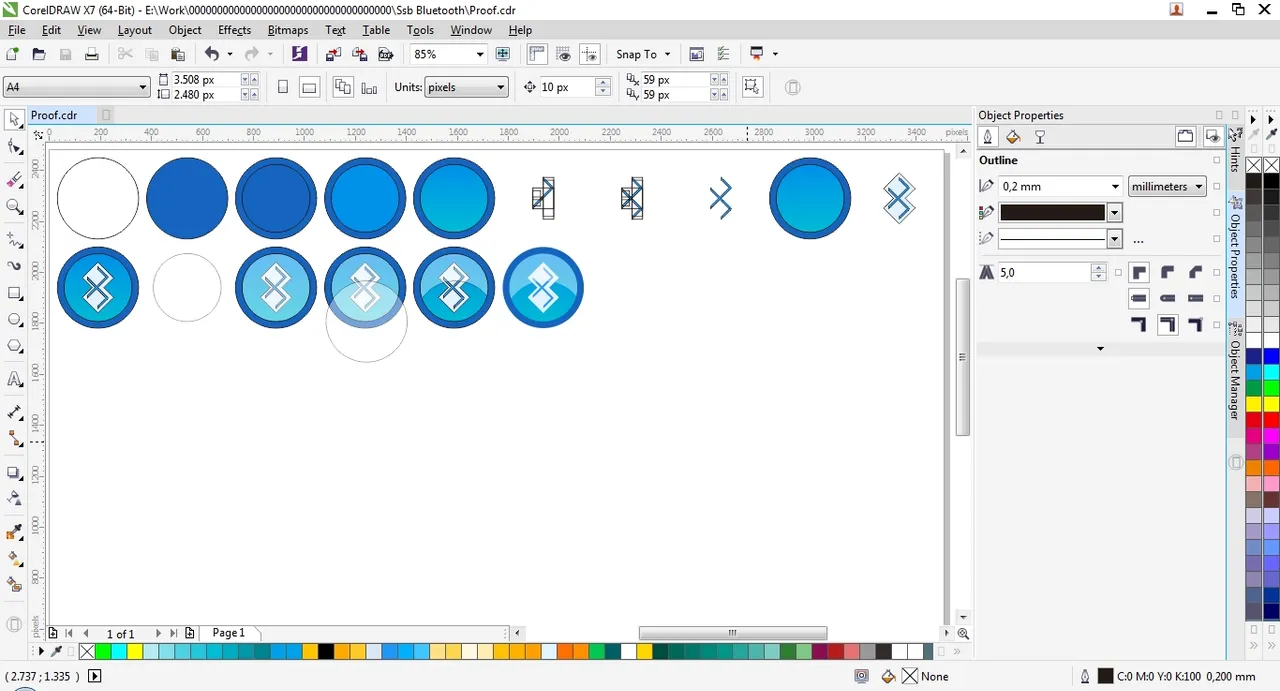The width and height of the screenshot is (1280, 691).
Task: Open the line style dropdown
Action: tap(1114, 239)
